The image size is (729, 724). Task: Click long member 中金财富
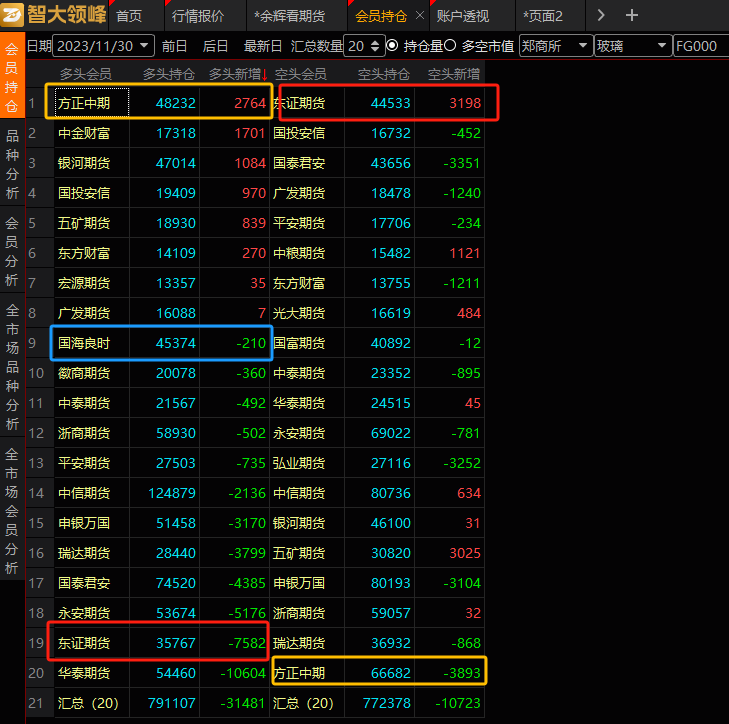point(84,133)
